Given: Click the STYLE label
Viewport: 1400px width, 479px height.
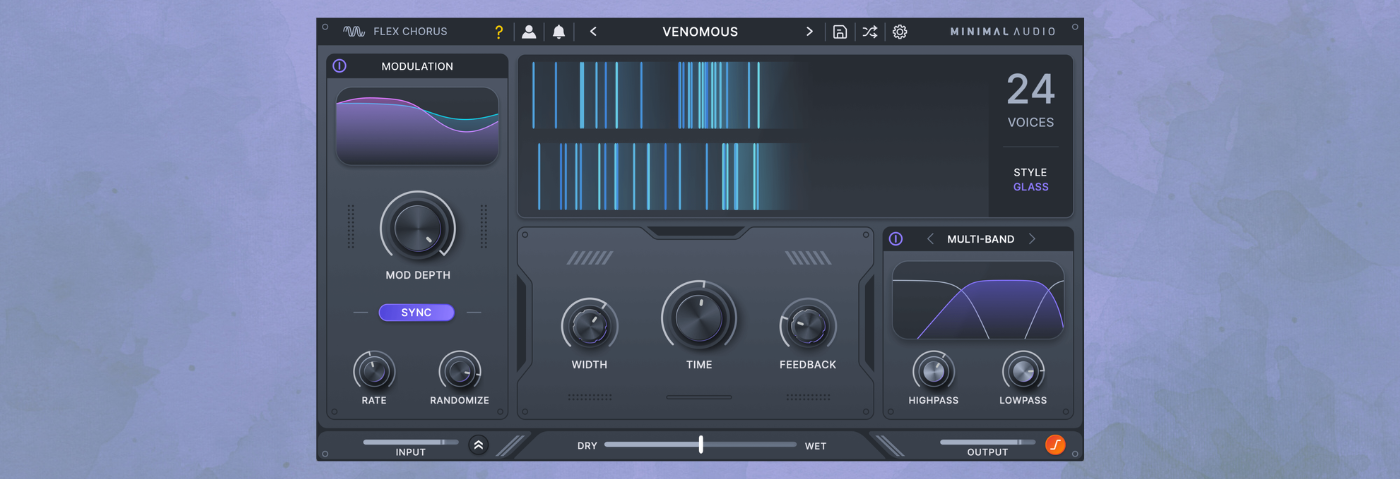Looking at the screenshot, I should coord(1030,172).
